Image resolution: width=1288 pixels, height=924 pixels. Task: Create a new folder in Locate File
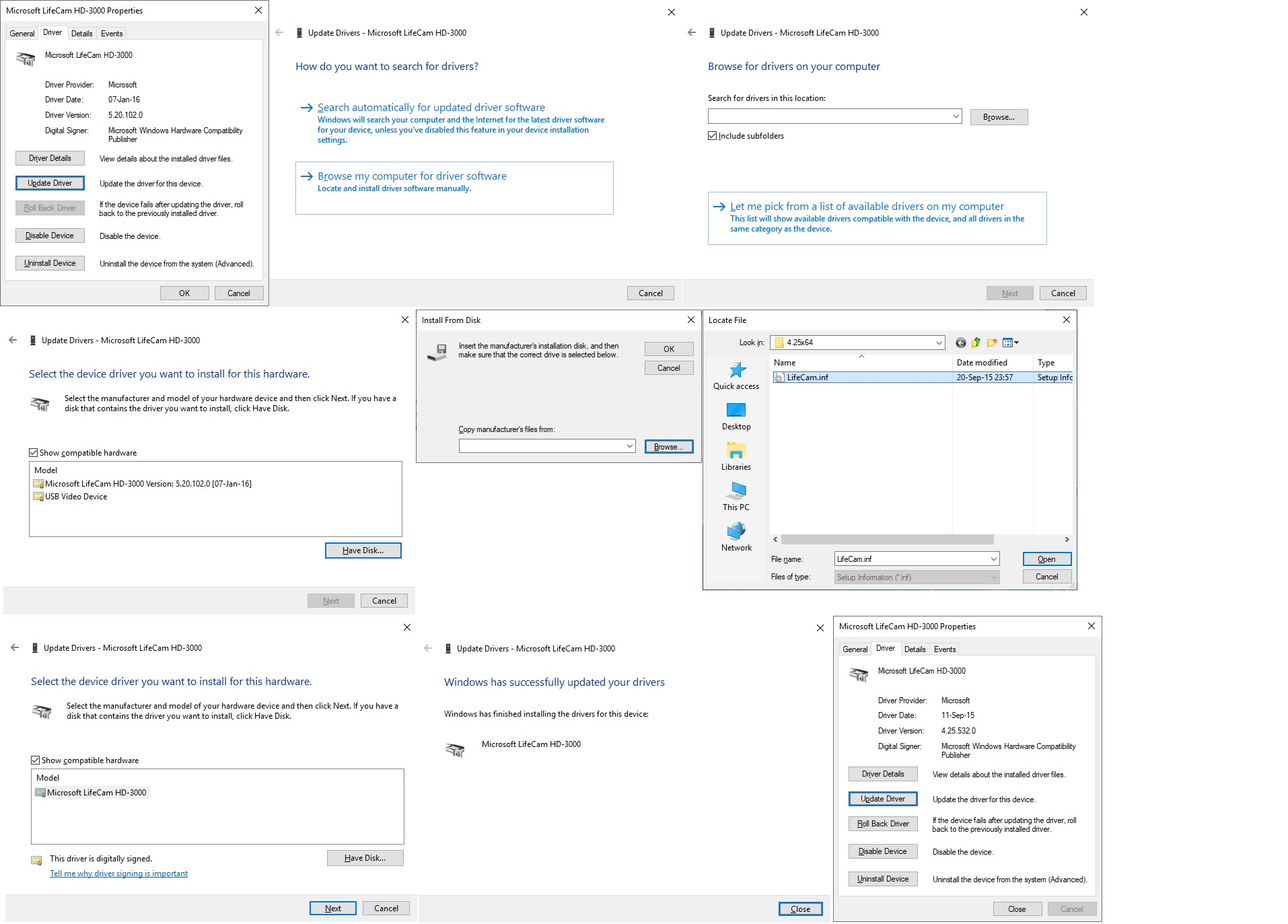[992, 343]
